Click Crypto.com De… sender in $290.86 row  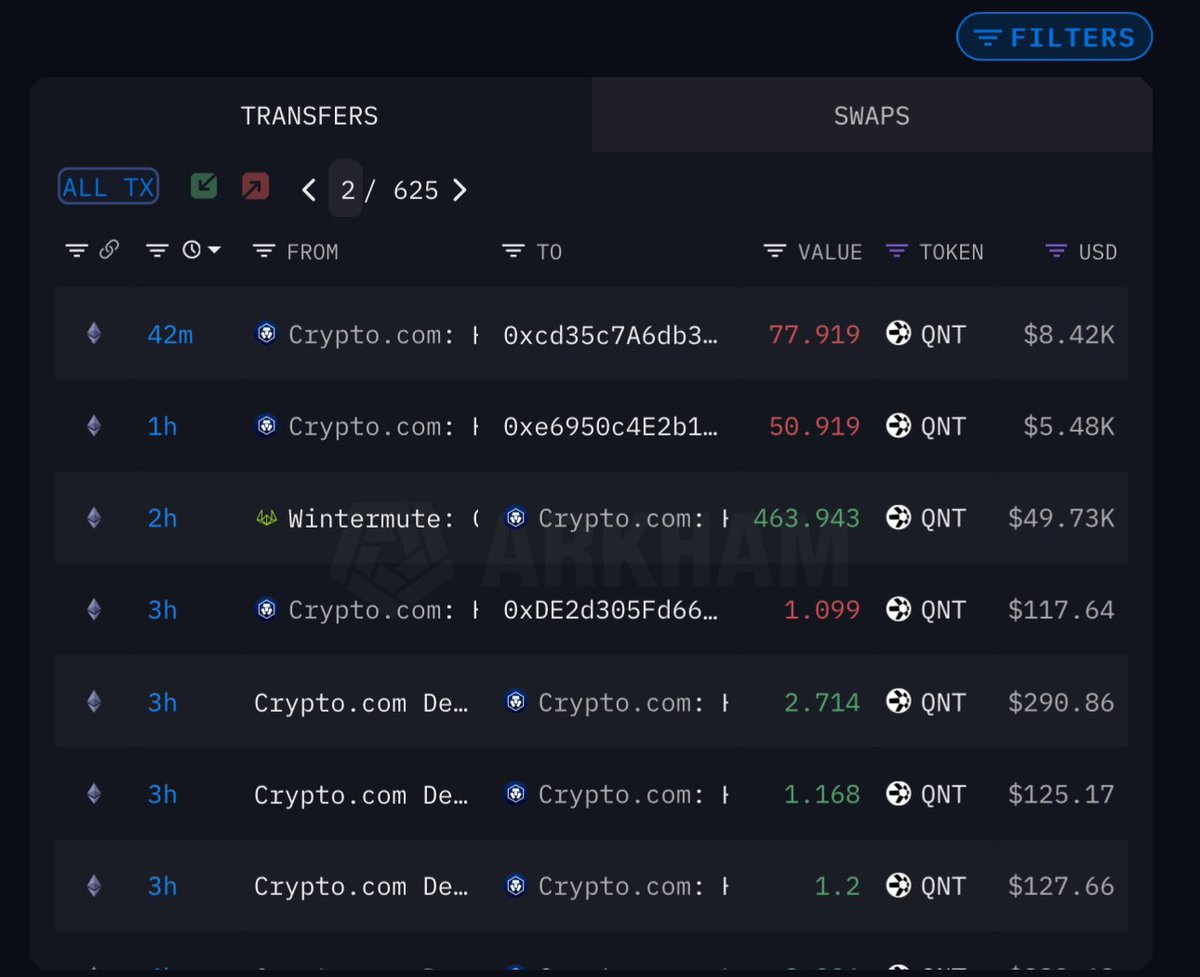click(x=361, y=702)
